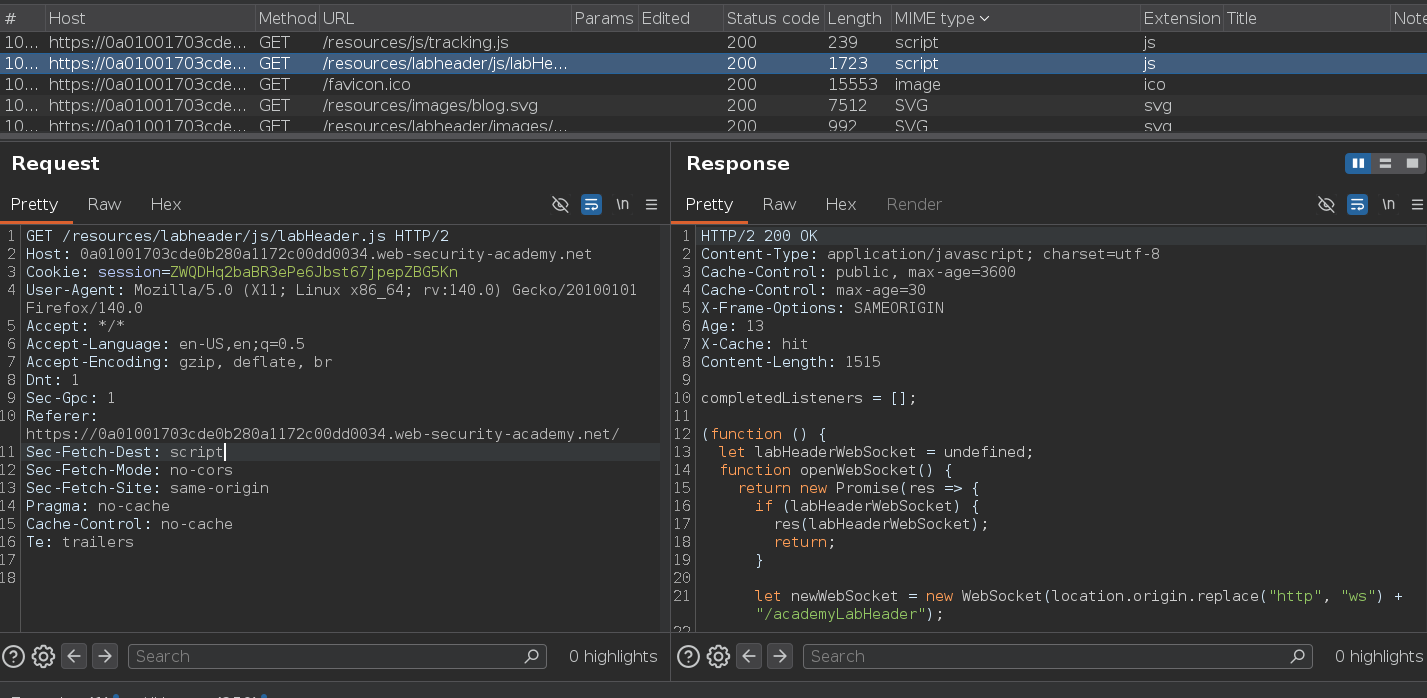Click the 'Content-Length: 1515' response header
The height and width of the screenshot is (698, 1427).
click(x=791, y=362)
